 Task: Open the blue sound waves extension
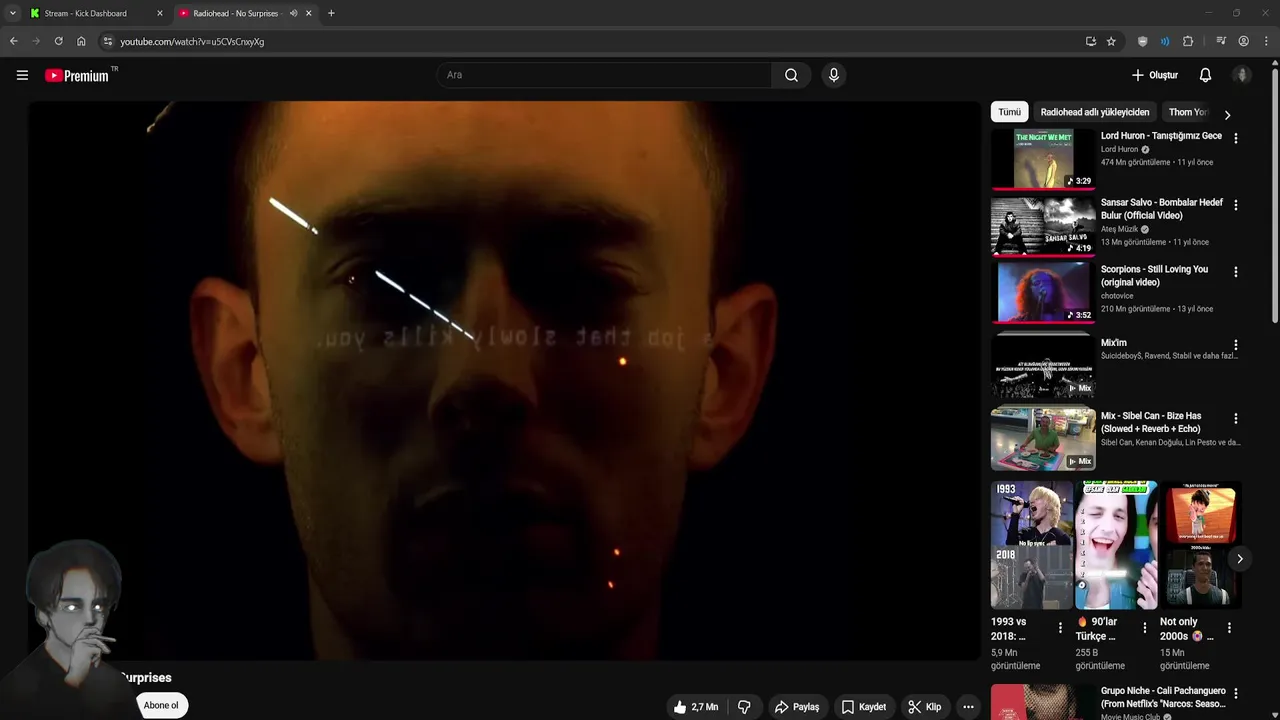coord(1165,41)
